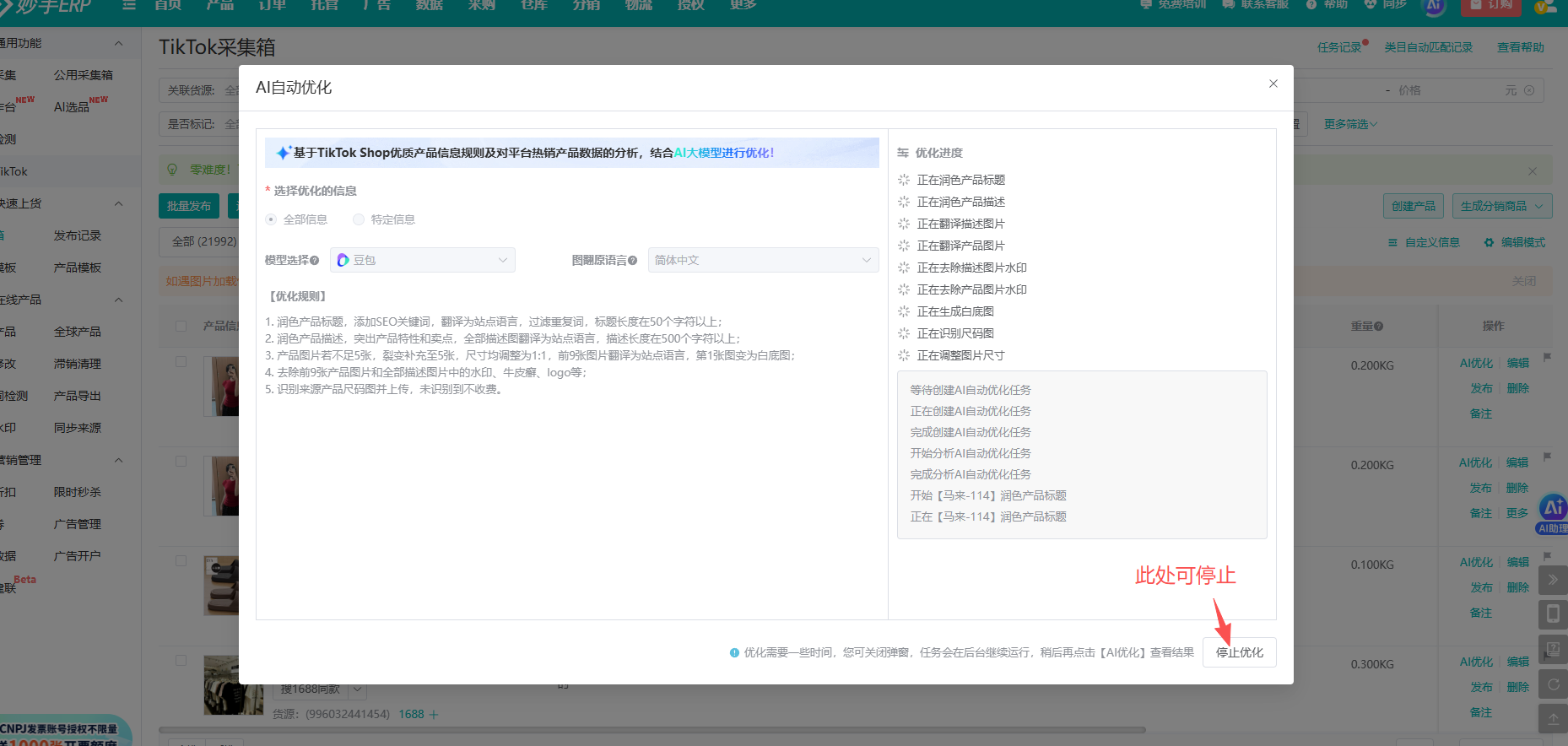Click the mobile phone icon on right edge
1568x746 pixels.
(1553, 614)
